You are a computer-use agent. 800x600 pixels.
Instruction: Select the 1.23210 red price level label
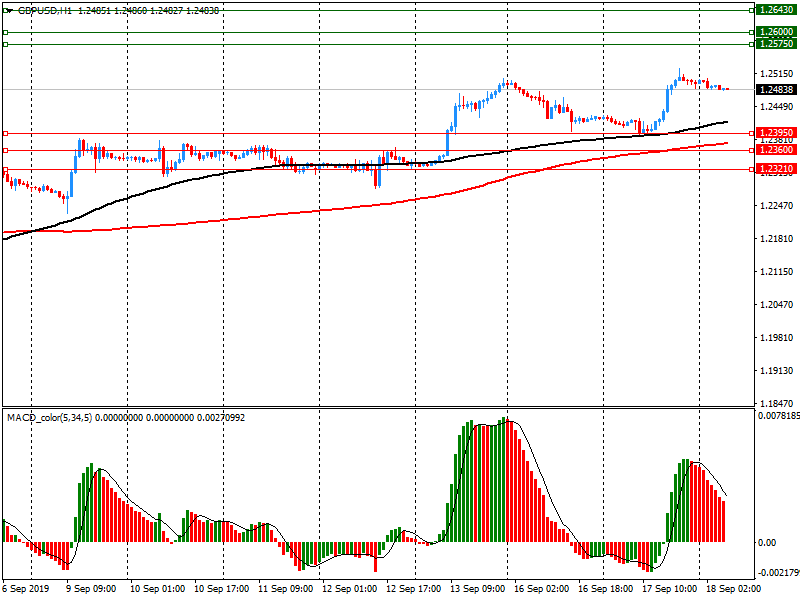[x=776, y=169]
